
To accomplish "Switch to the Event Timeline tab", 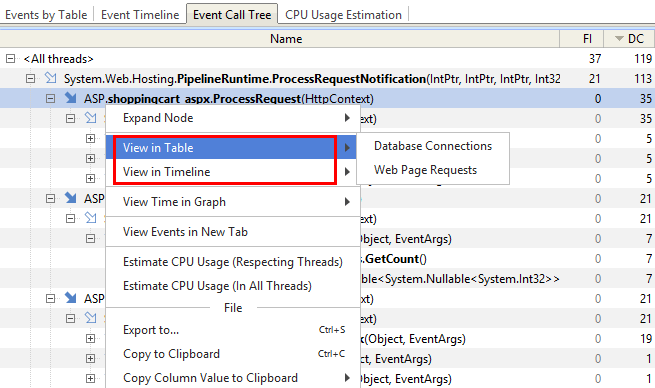I will (140, 15).
